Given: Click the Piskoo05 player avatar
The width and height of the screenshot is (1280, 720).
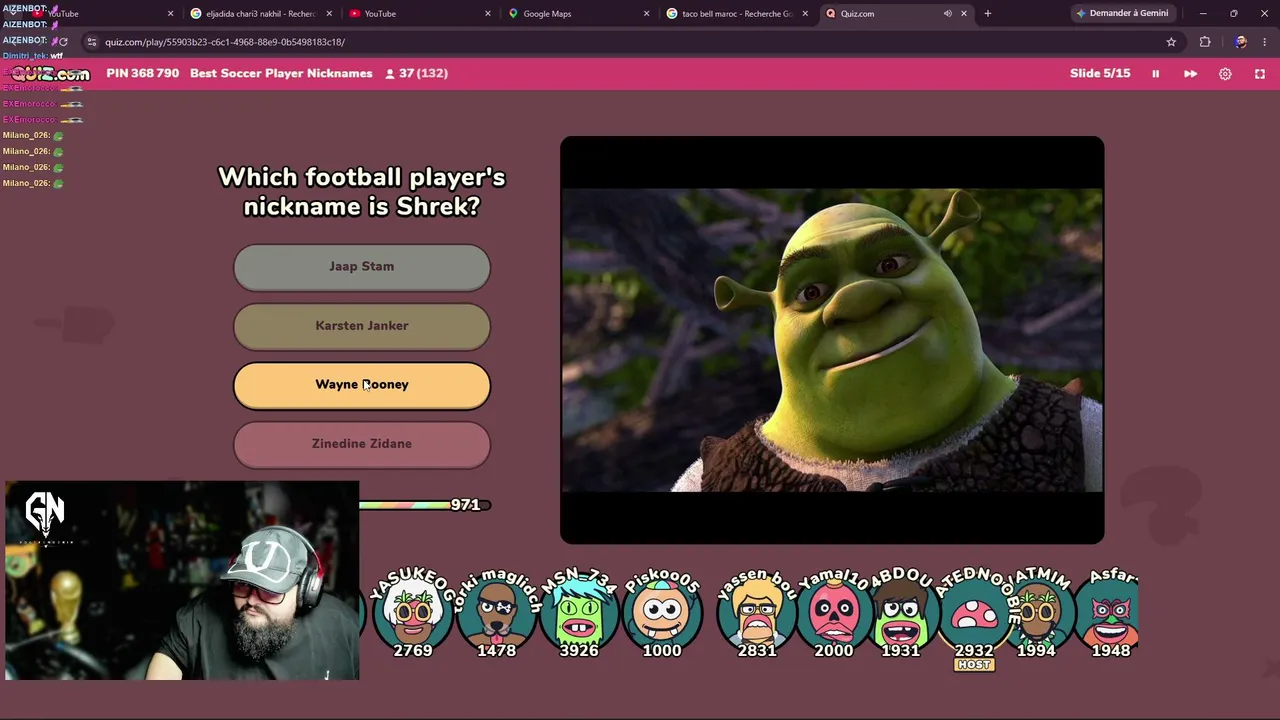Looking at the screenshot, I should 662,612.
